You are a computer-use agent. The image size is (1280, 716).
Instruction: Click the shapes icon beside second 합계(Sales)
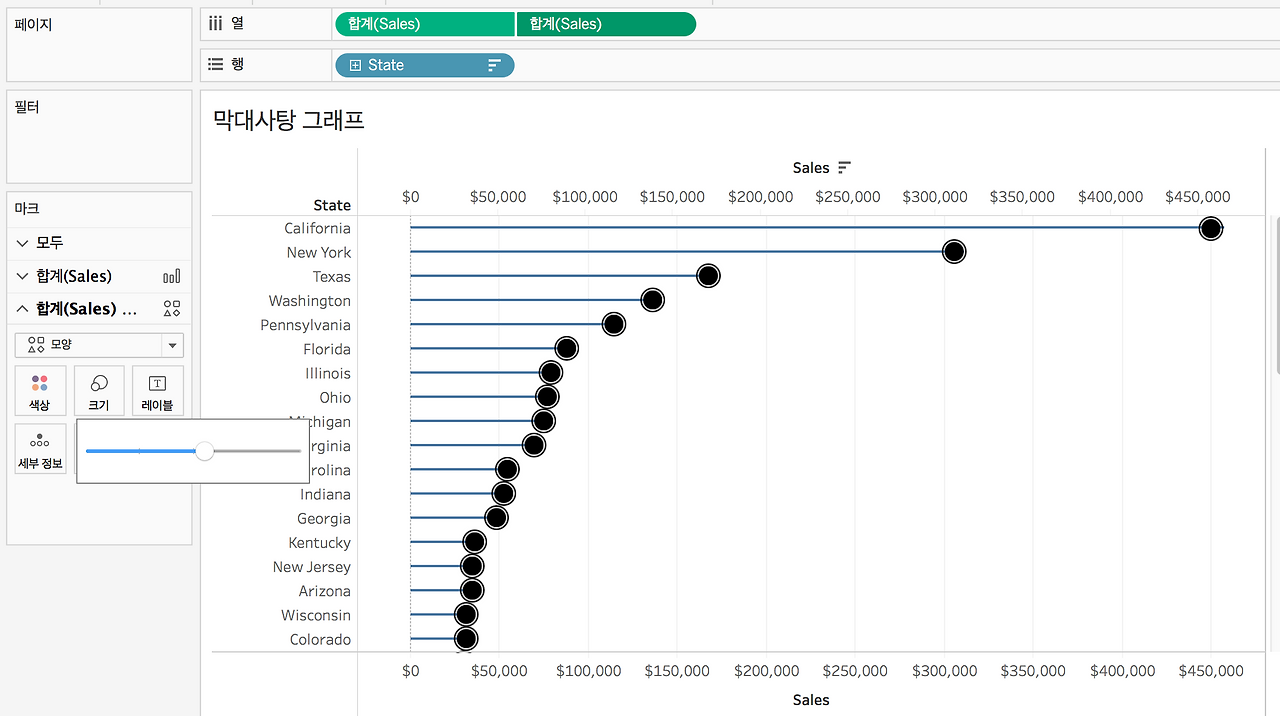(x=171, y=309)
